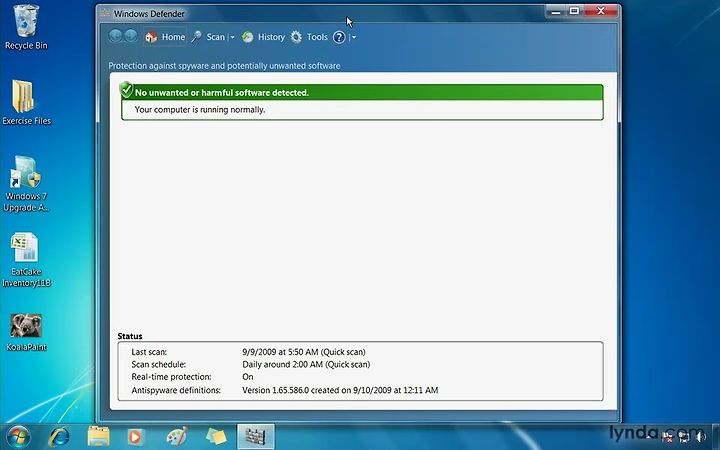Open the network tray icon
Image resolution: width=720 pixels, height=450 pixels.
click(684, 437)
